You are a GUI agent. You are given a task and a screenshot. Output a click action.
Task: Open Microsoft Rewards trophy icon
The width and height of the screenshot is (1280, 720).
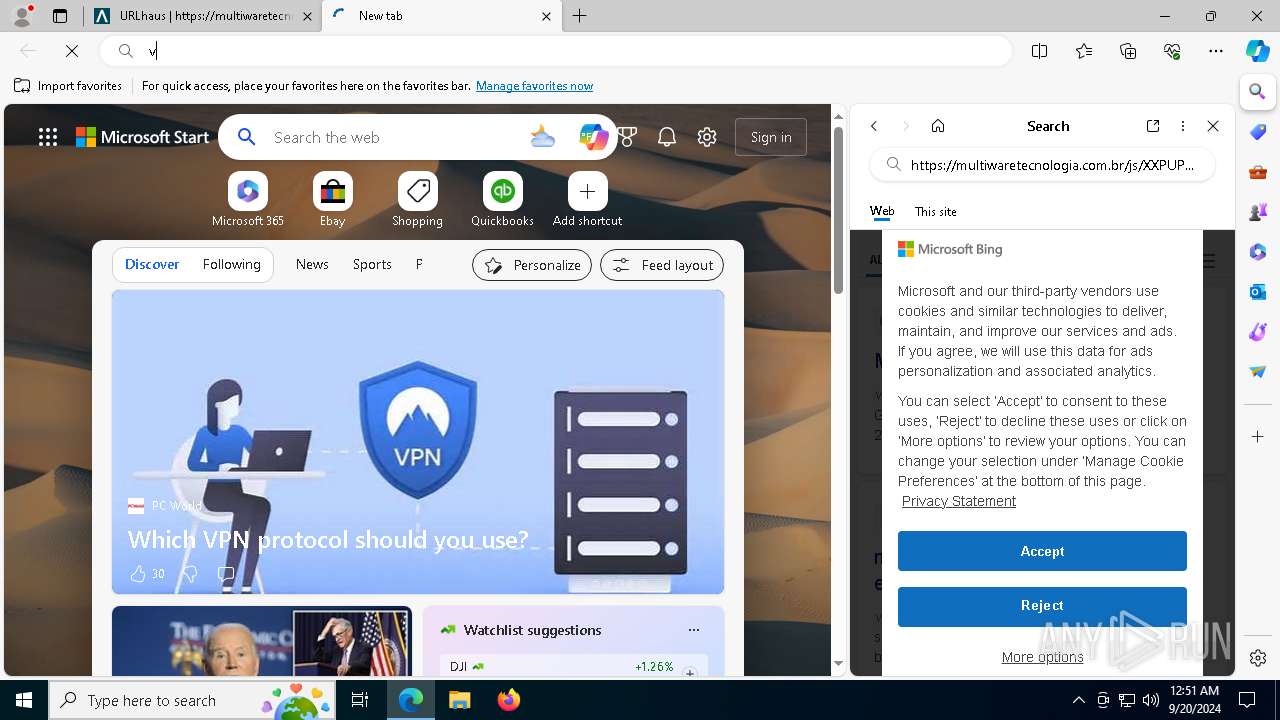[627, 137]
